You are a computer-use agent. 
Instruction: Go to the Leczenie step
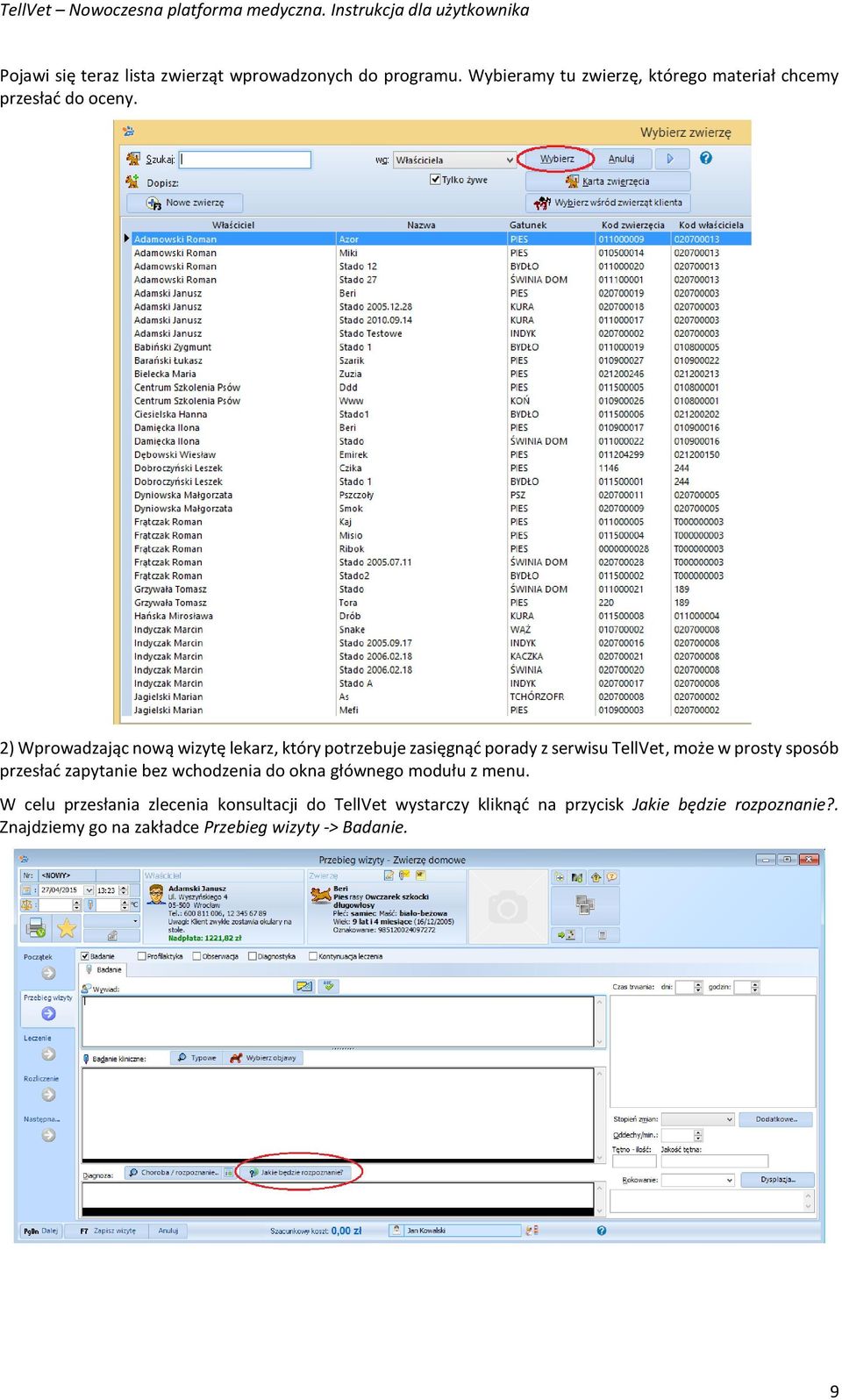click(x=48, y=1054)
